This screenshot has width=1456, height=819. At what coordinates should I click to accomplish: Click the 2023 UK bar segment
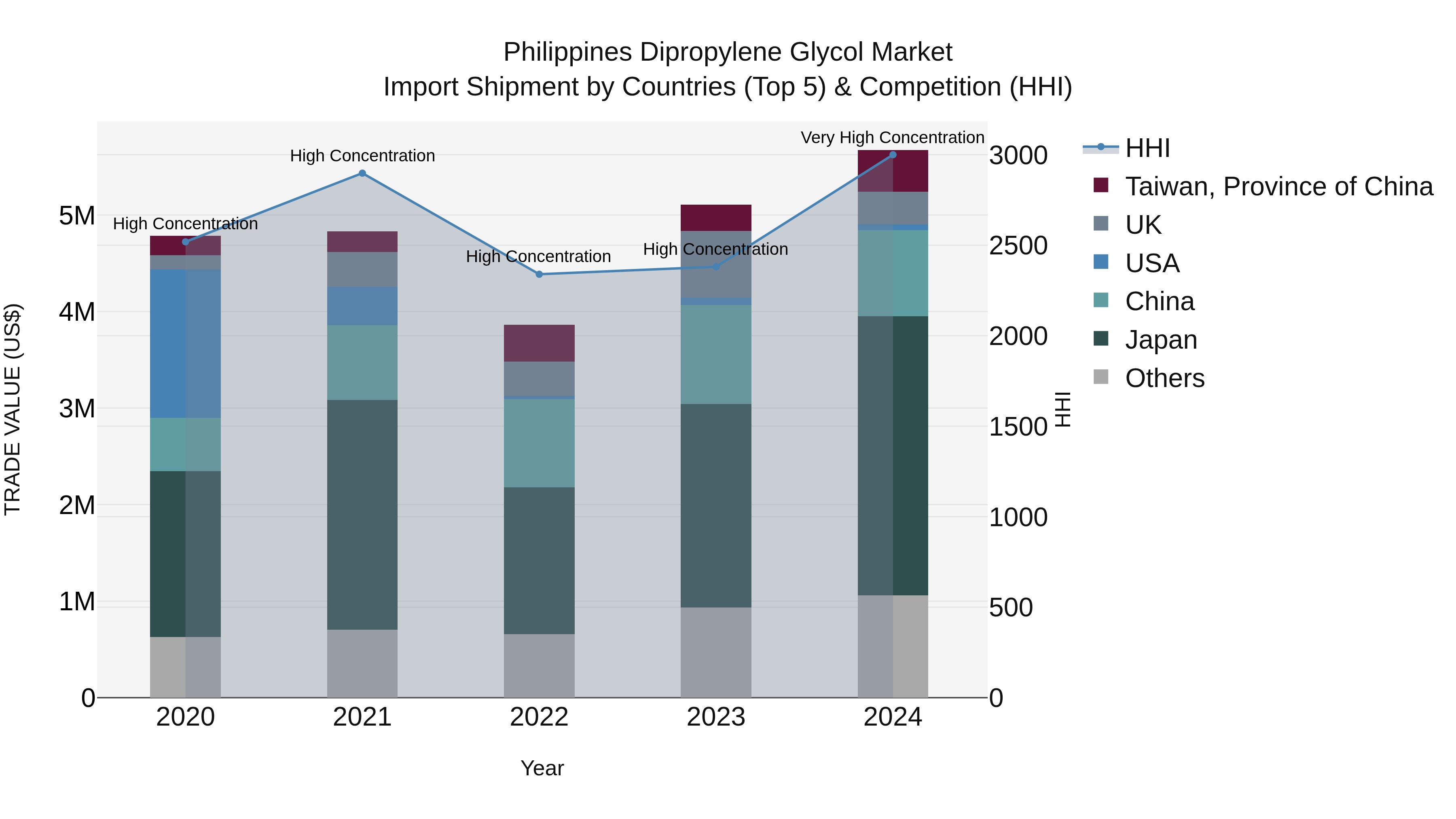tap(716, 265)
